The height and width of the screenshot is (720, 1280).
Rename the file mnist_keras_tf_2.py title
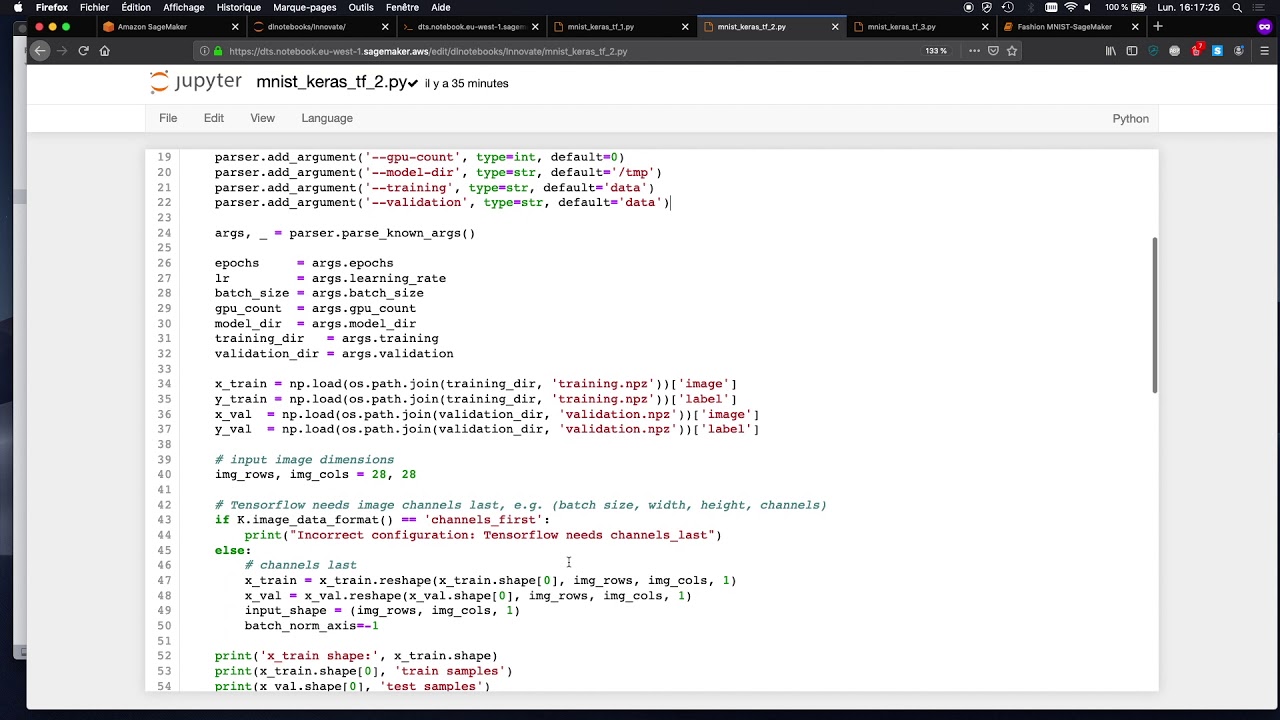point(331,83)
